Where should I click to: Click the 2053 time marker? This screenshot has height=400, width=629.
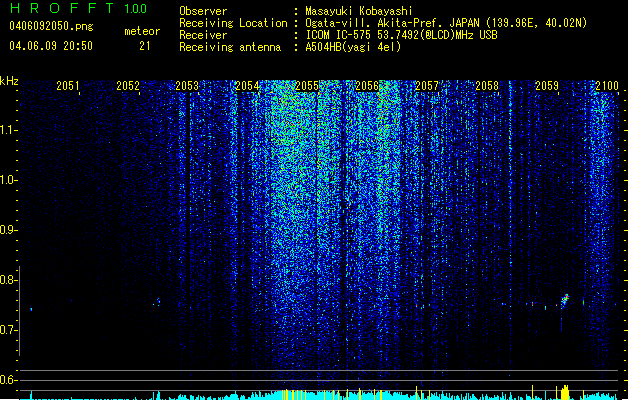click(187, 86)
